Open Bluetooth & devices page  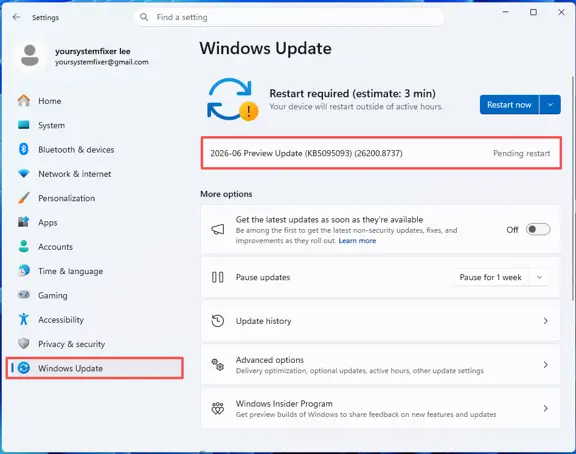tap(94, 149)
